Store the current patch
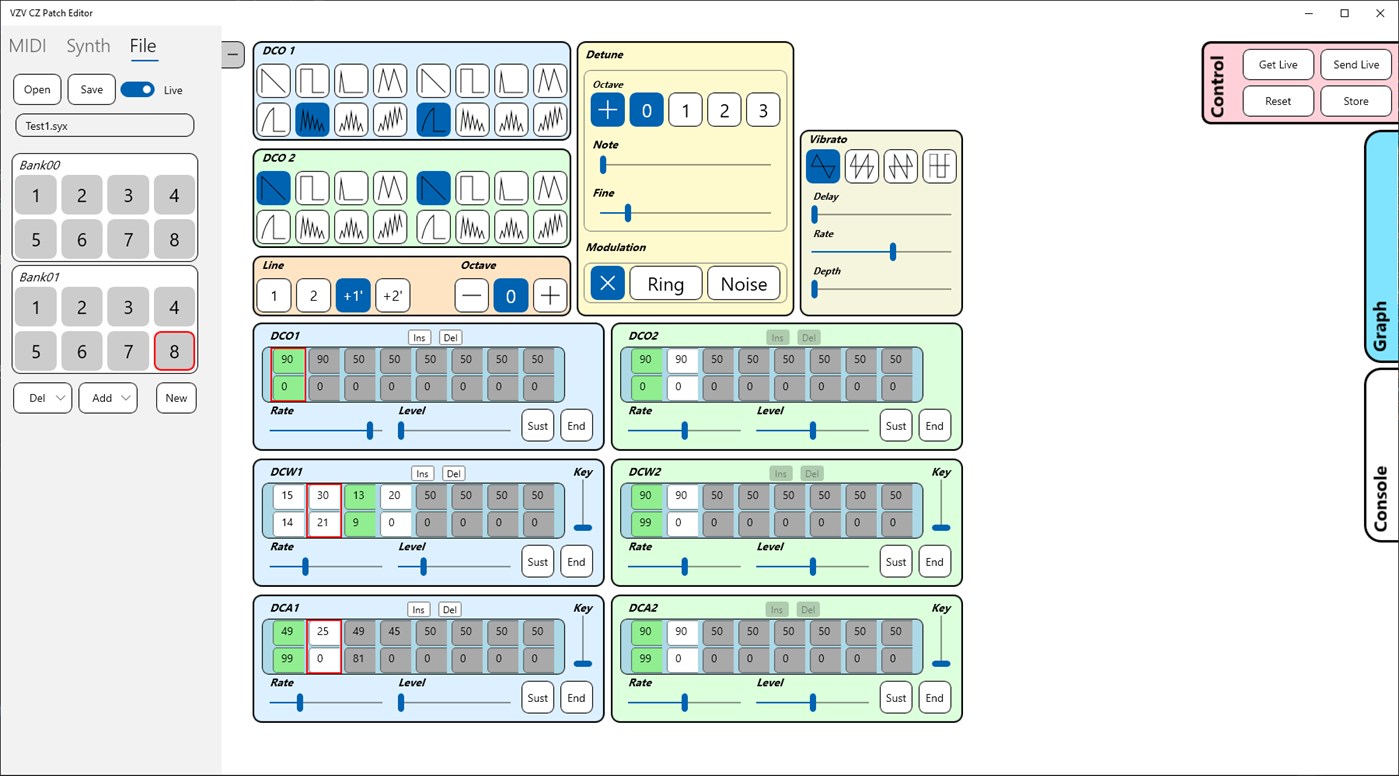Image resolution: width=1399 pixels, height=776 pixels. coord(1355,100)
